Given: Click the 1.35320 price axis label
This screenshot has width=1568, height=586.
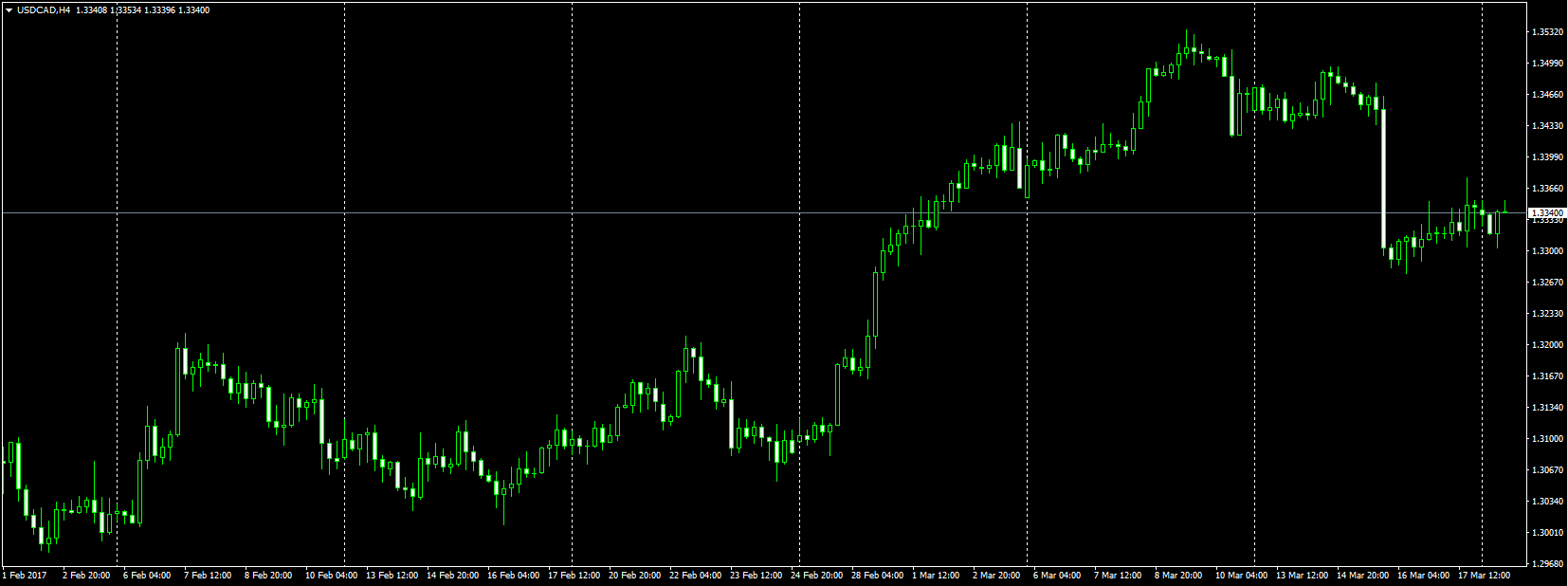Looking at the screenshot, I should click(1547, 32).
